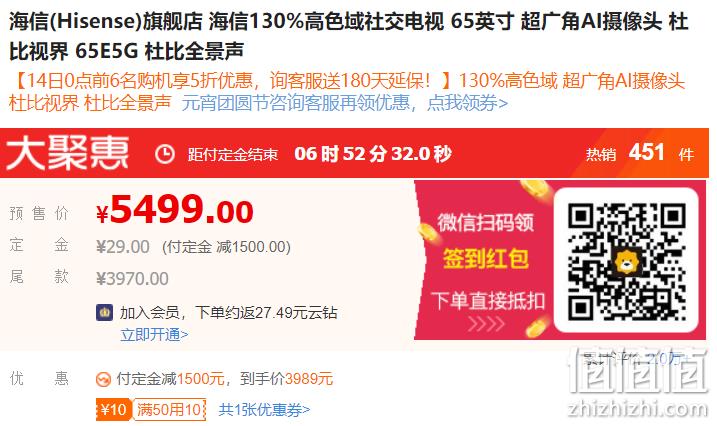Click the ¥10 coupon tag
The width and height of the screenshot is (717, 426).
[114, 410]
